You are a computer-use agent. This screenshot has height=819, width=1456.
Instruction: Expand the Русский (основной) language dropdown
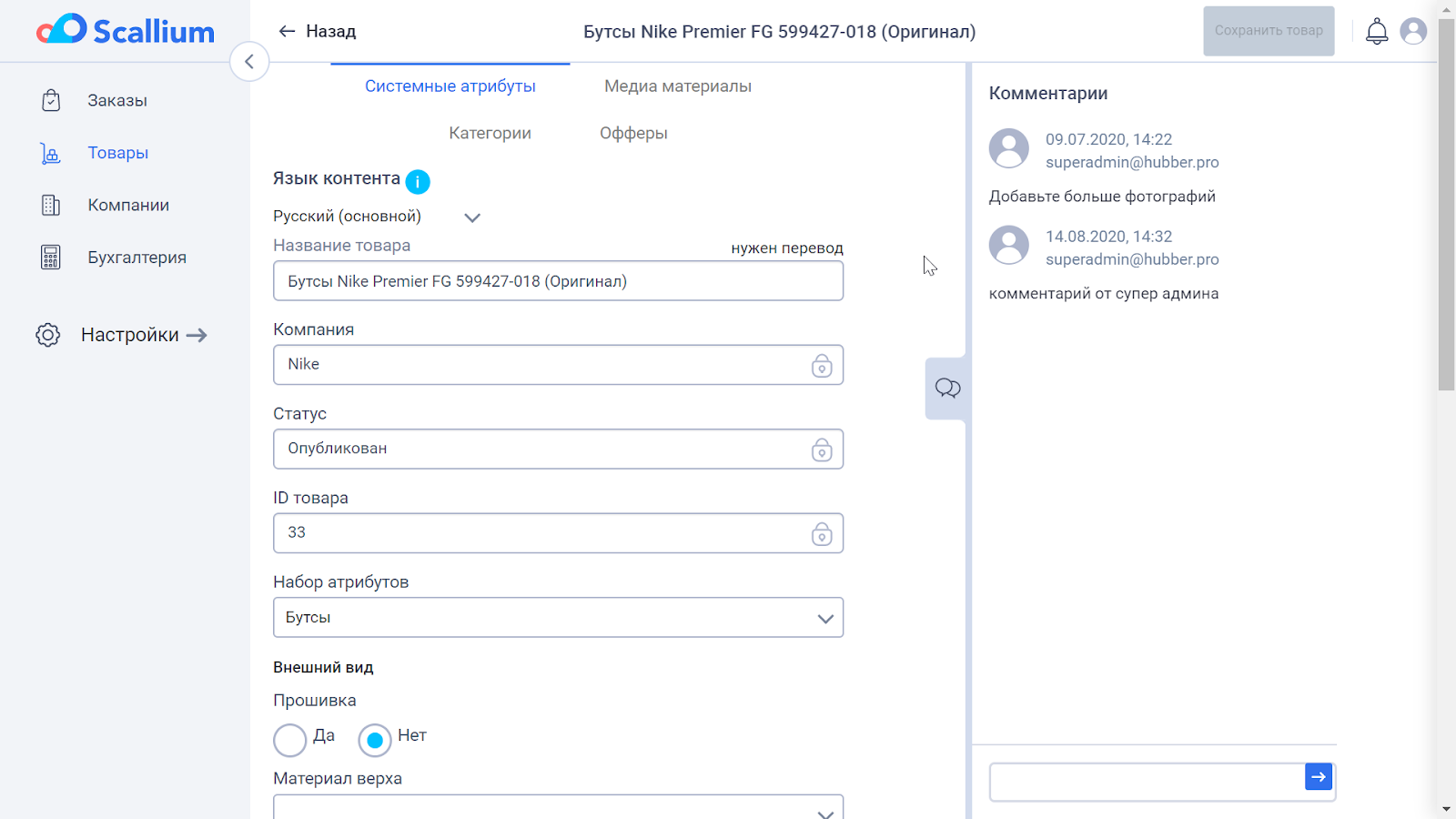471,217
